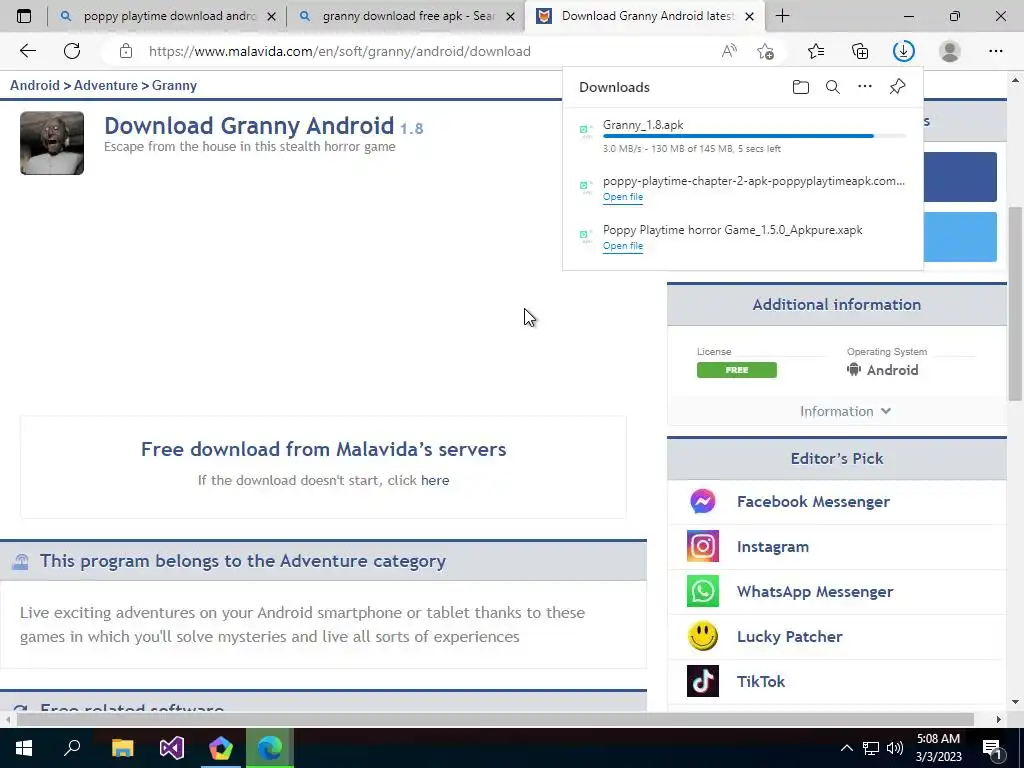The image size is (1024, 768).
Task: Refresh the current page
Action: (72, 51)
